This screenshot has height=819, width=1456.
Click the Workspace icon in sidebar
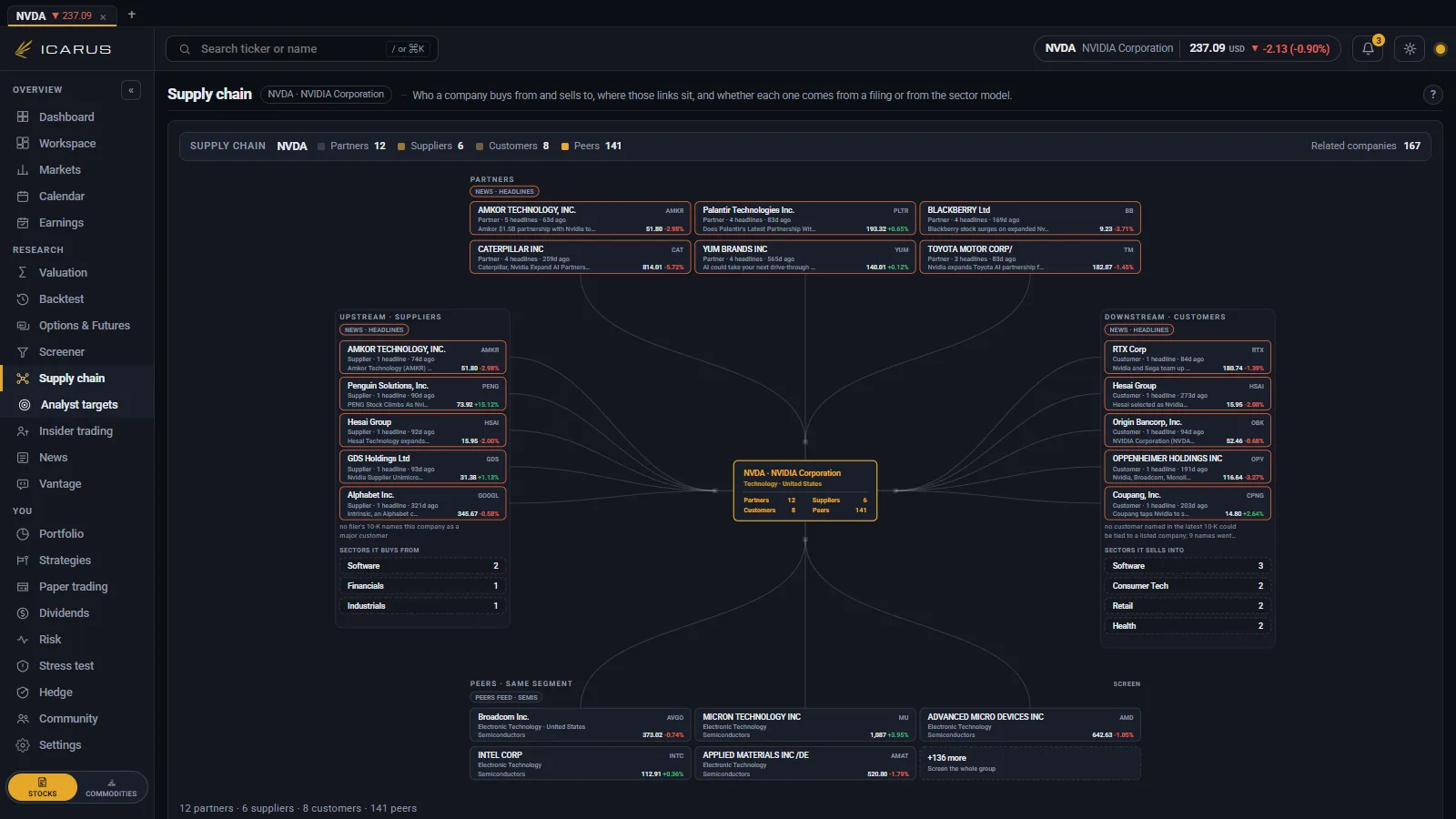(23, 144)
